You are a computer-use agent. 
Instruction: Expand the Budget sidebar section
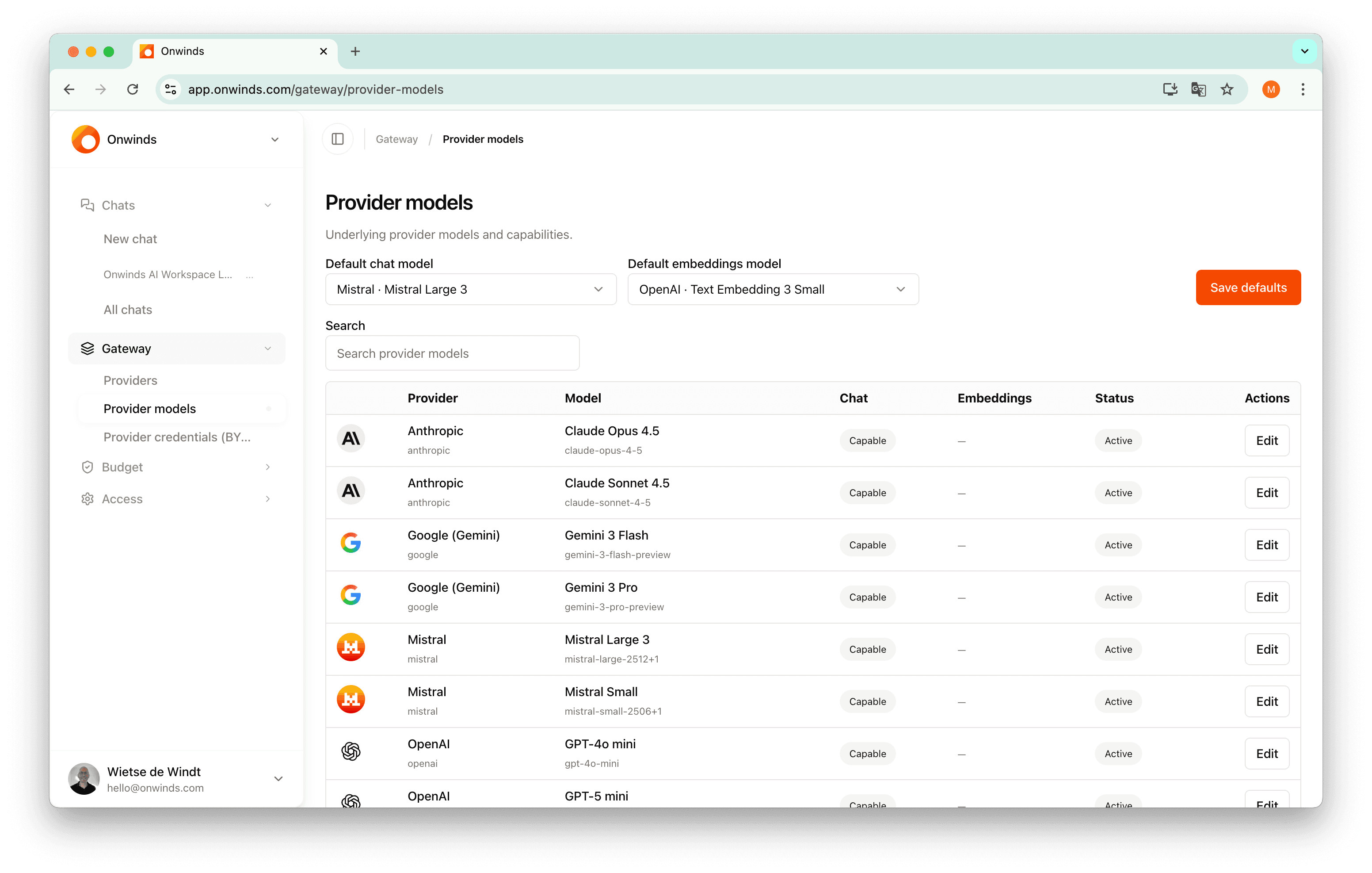coord(176,467)
